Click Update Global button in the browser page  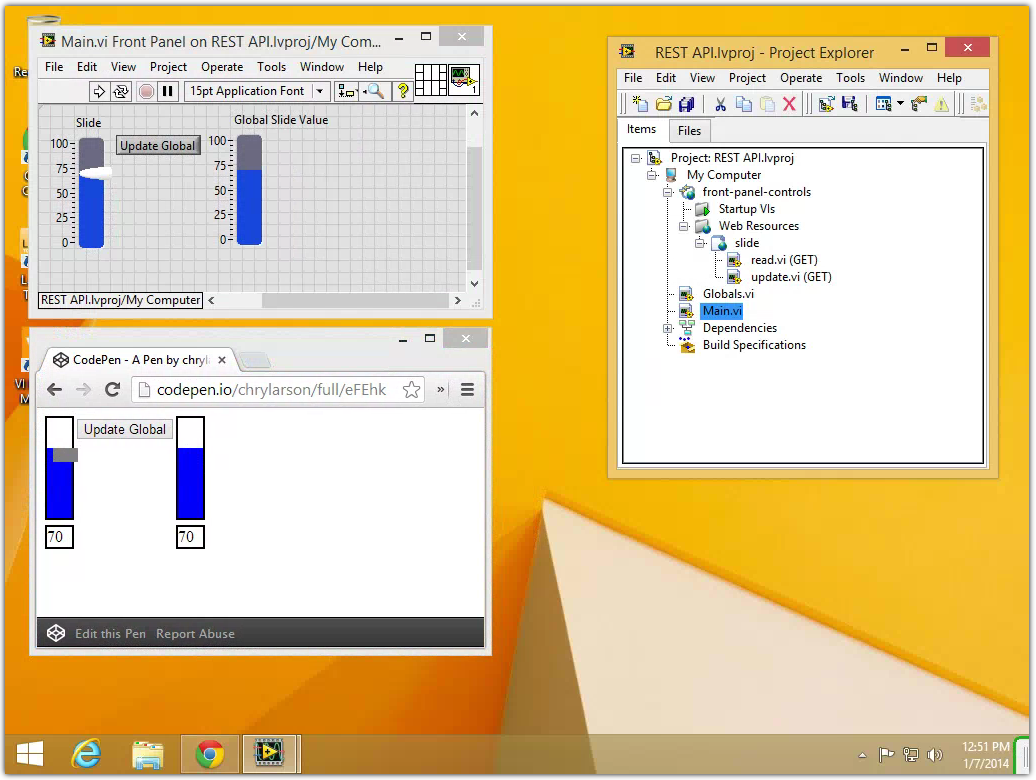point(125,429)
